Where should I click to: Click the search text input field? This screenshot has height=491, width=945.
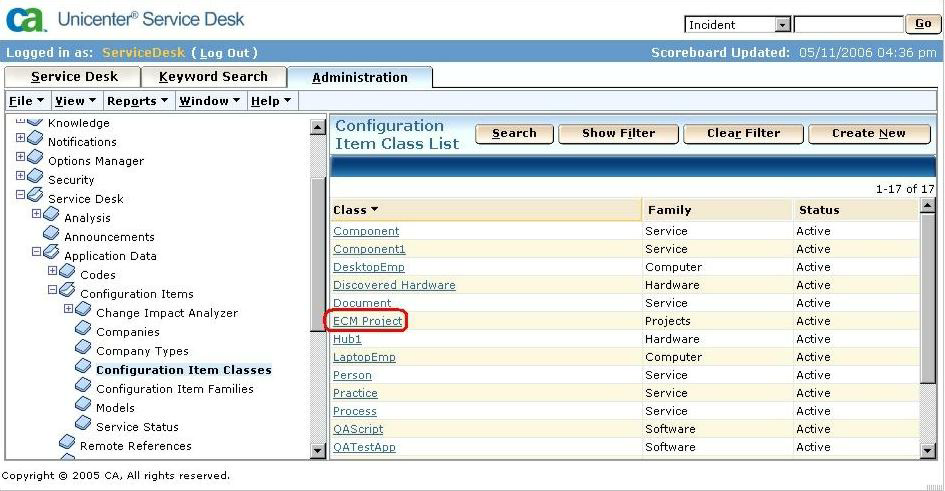click(848, 25)
